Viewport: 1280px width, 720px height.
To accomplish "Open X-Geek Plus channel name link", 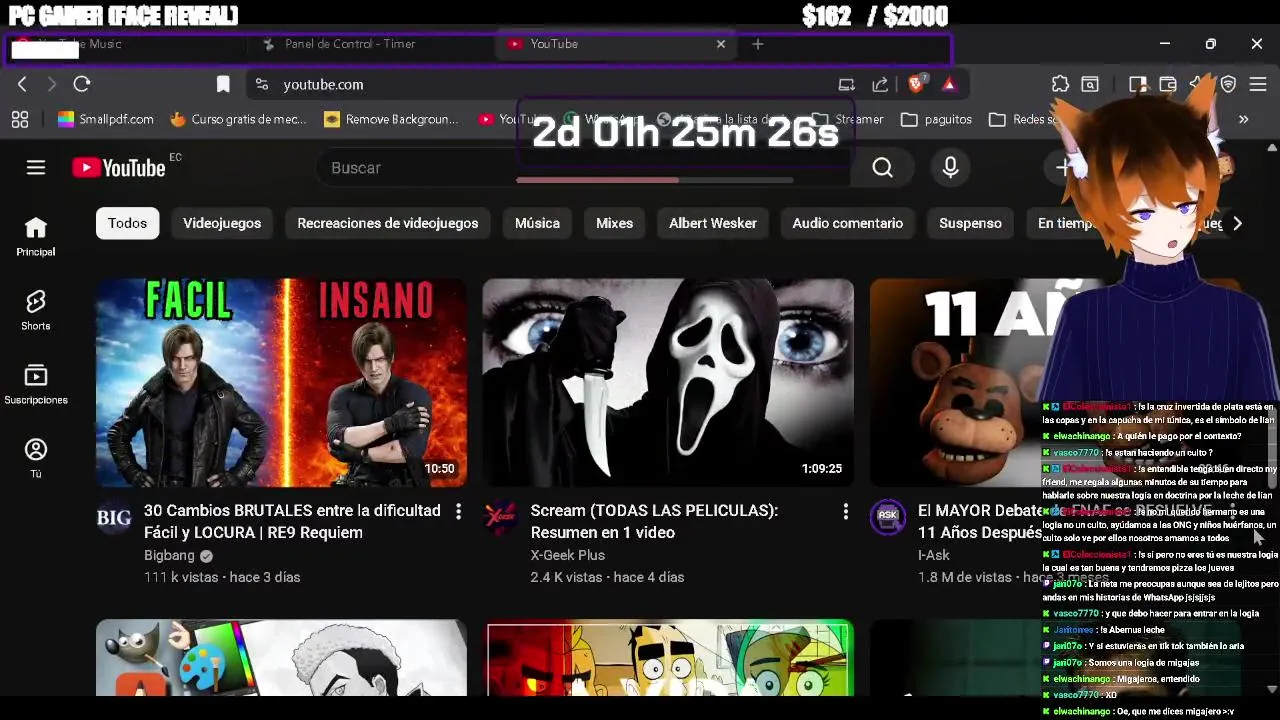I will pos(567,555).
